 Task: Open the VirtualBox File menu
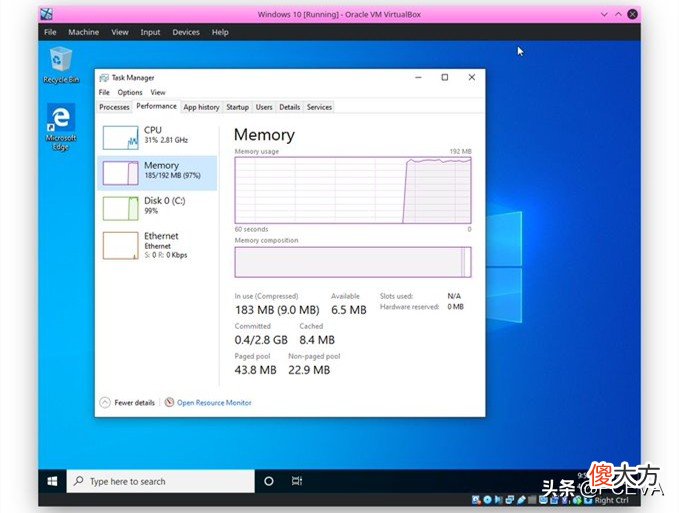(50, 32)
